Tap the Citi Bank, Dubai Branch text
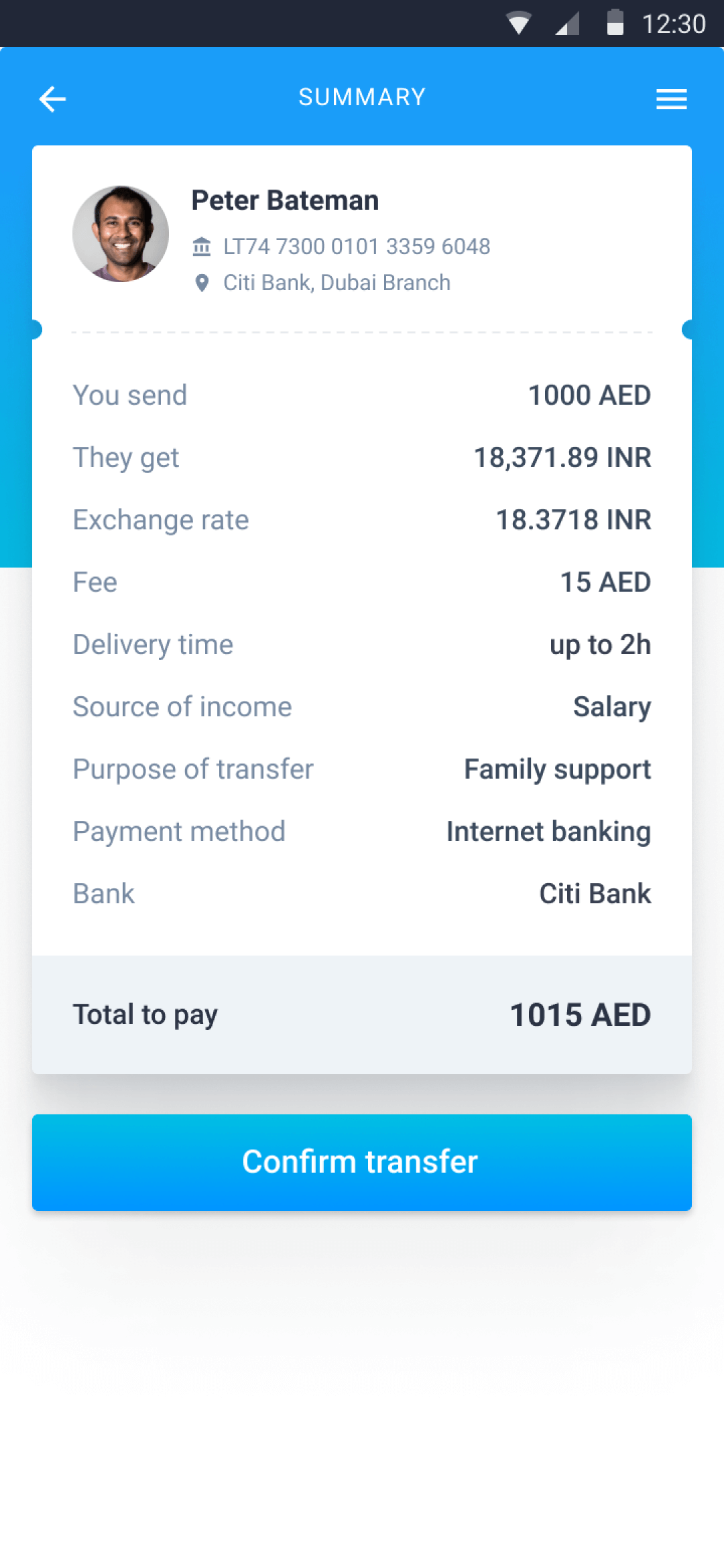This screenshot has height=1568, width=724. [337, 283]
